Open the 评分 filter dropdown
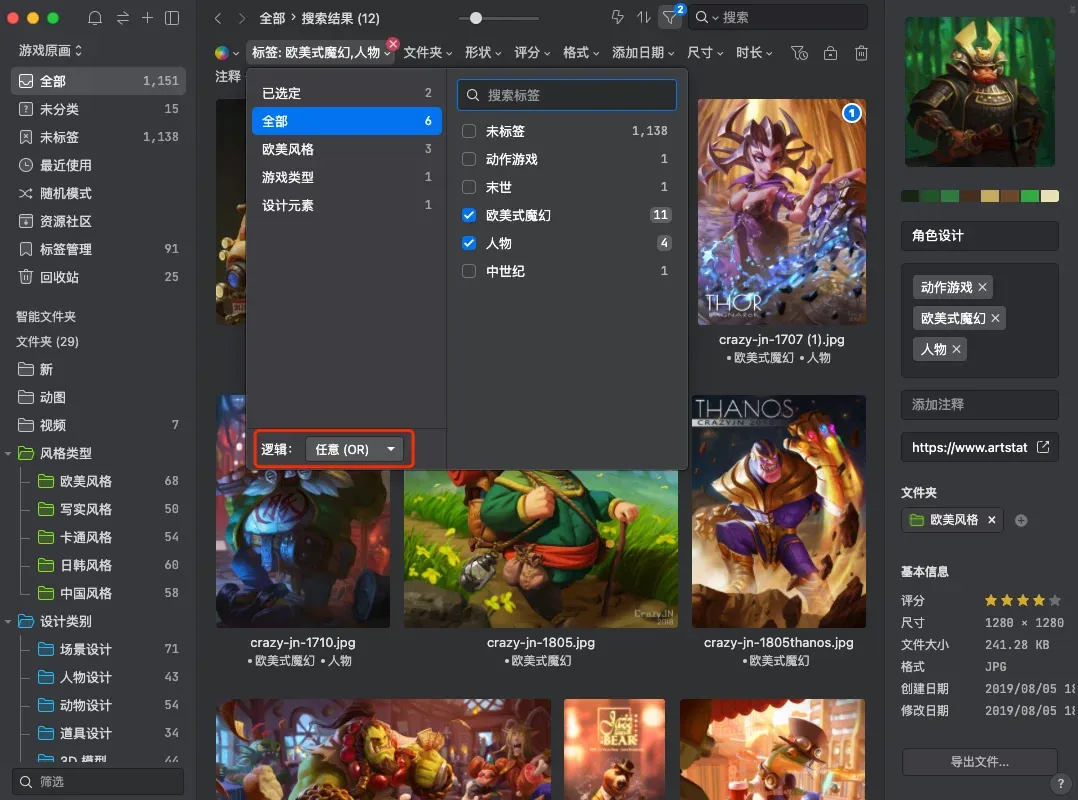The height and width of the screenshot is (800, 1078). [x=532, y=53]
